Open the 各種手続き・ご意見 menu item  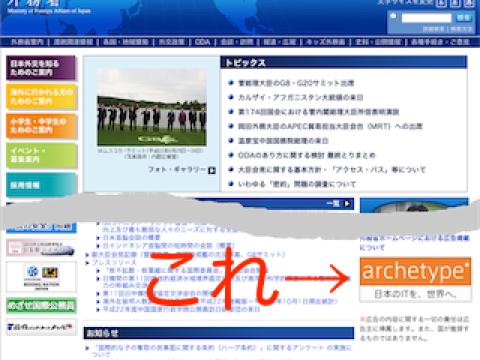point(440,42)
